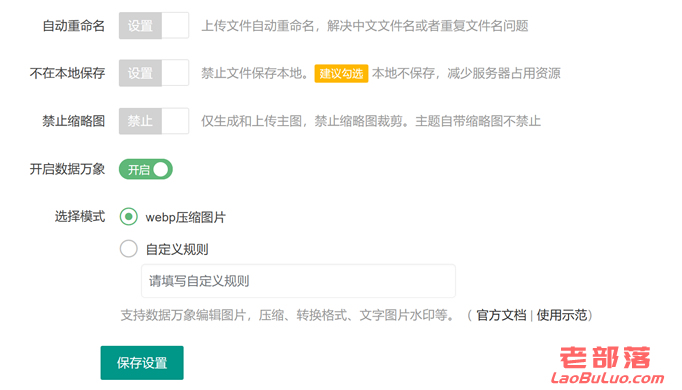Open the 使用示范 link
This screenshot has height=390, width=682.
click(x=562, y=315)
